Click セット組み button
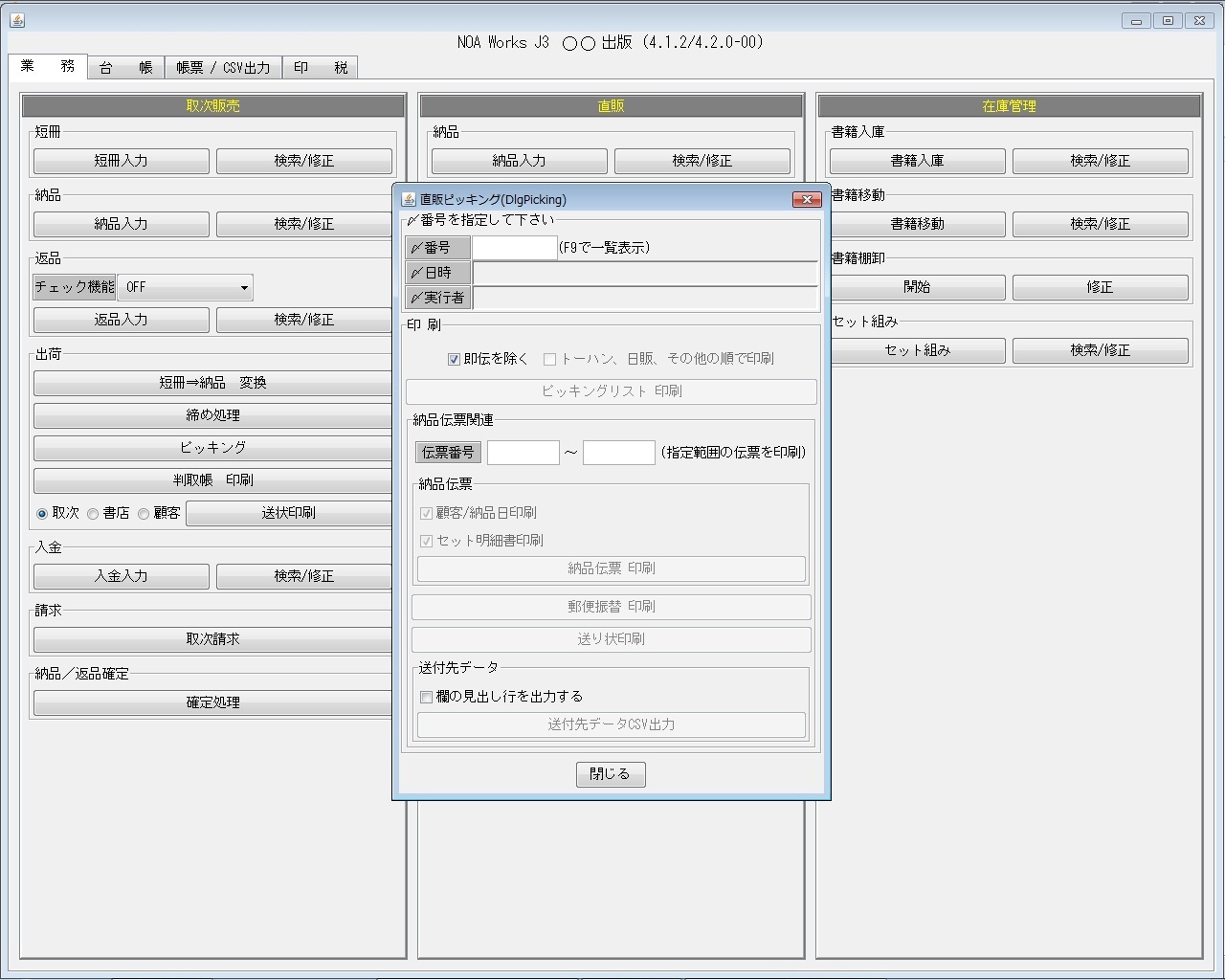The image size is (1225, 980). click(x=918, y=350)
